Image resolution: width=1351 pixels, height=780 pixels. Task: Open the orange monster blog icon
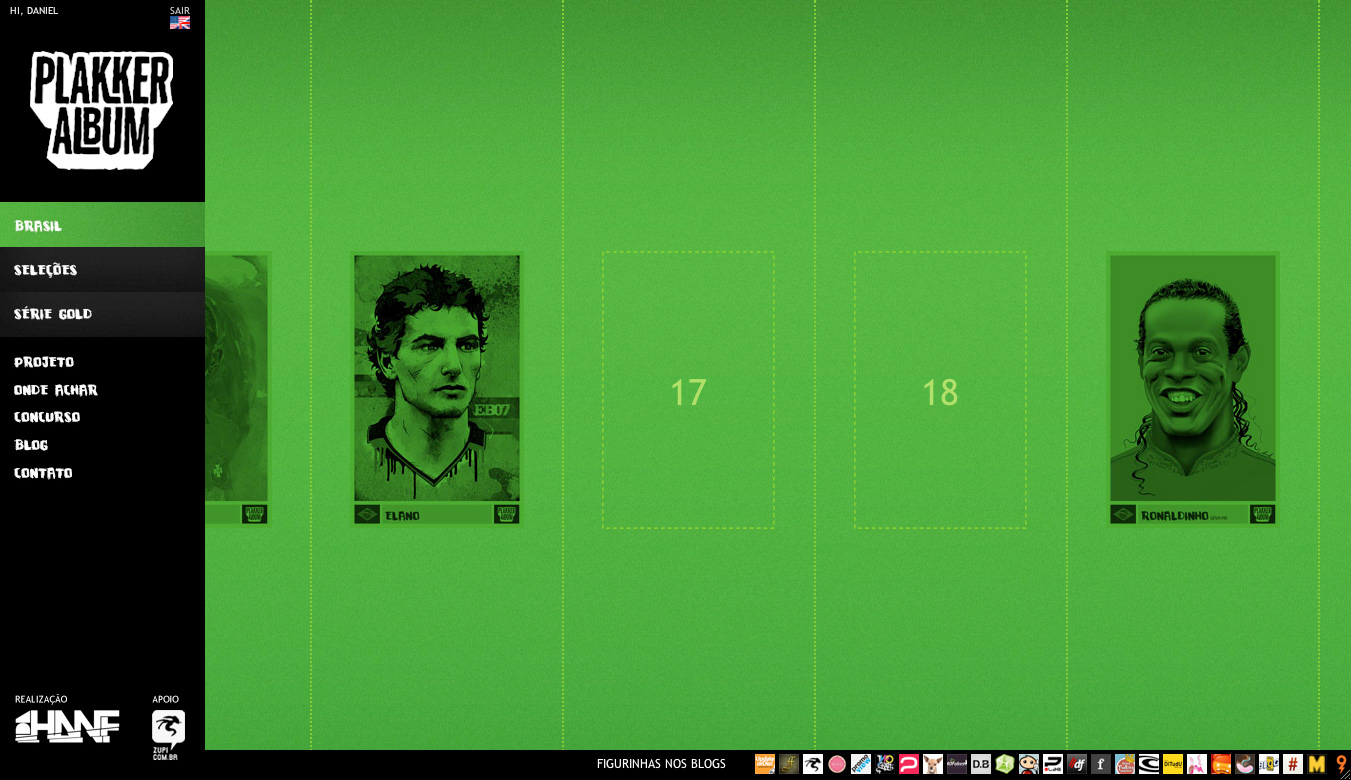click(x=1221, y=764)
